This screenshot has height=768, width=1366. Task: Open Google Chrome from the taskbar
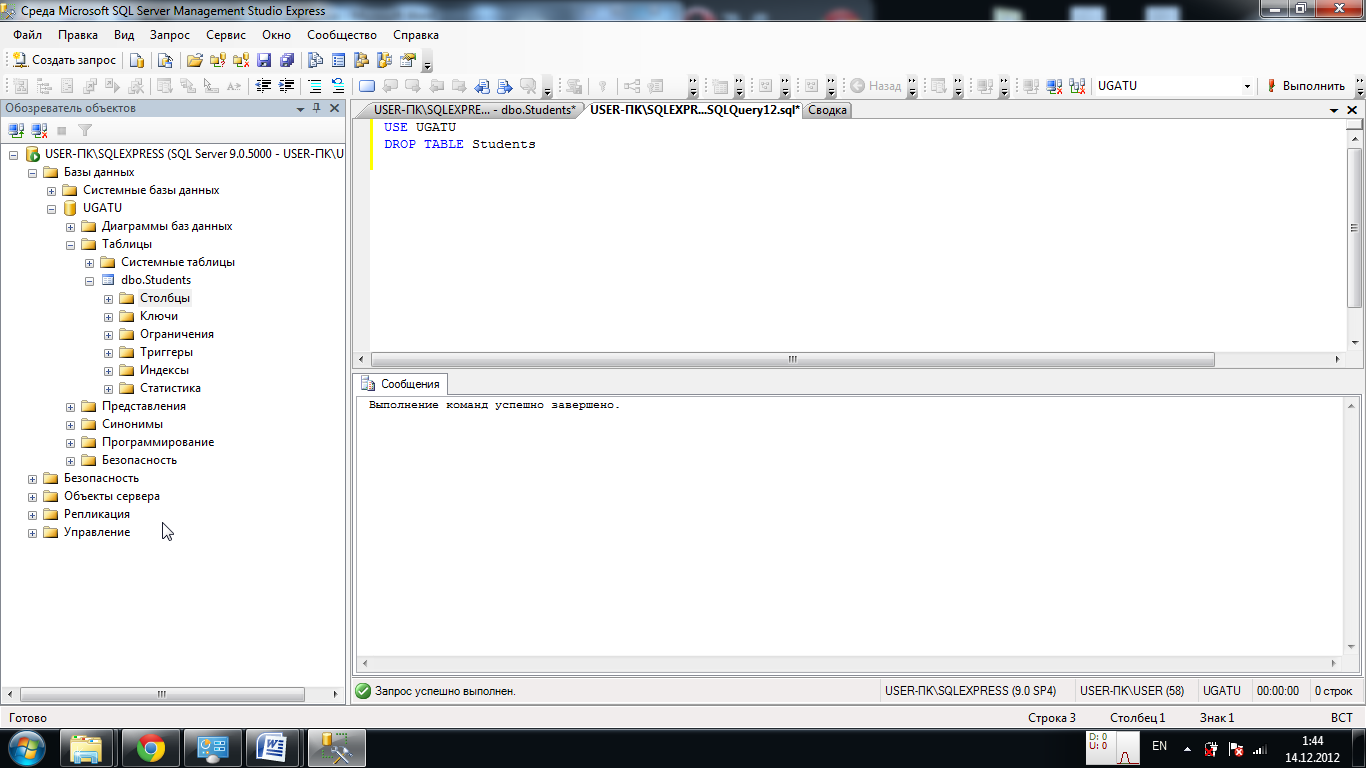tap(151, 748)
